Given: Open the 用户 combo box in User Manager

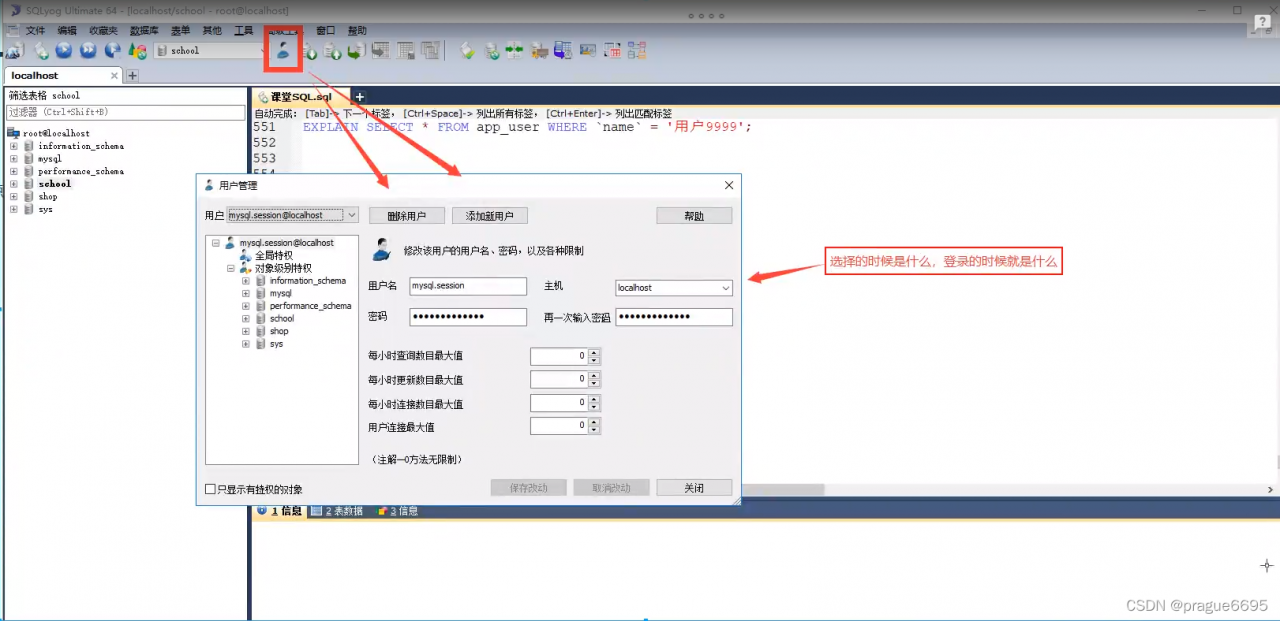Looking at the screenshot, I should click(x=292, y=215).
